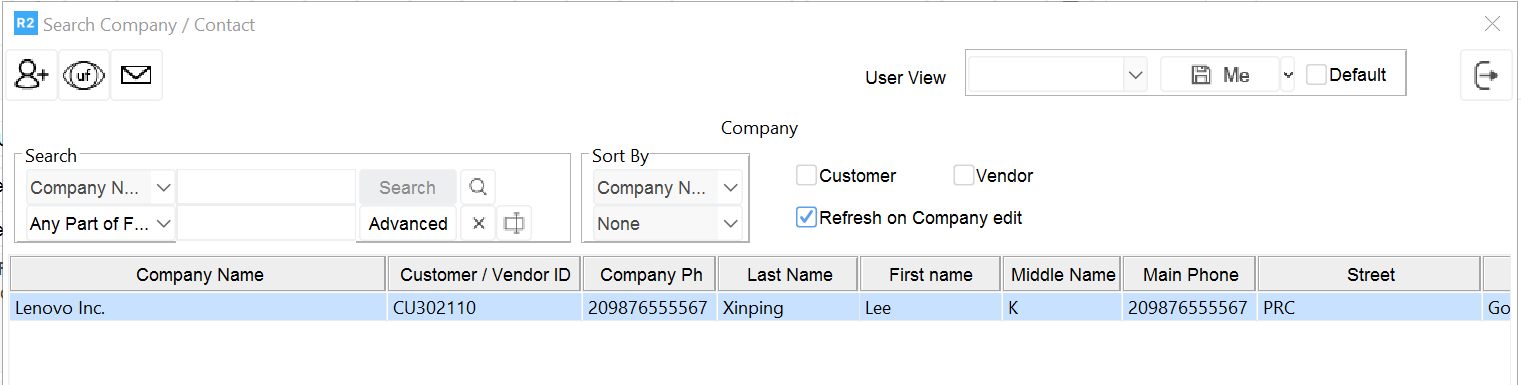Click the magnifying glass search icon
This screenshot has width=1521, height=385.
tap(478, 187)
